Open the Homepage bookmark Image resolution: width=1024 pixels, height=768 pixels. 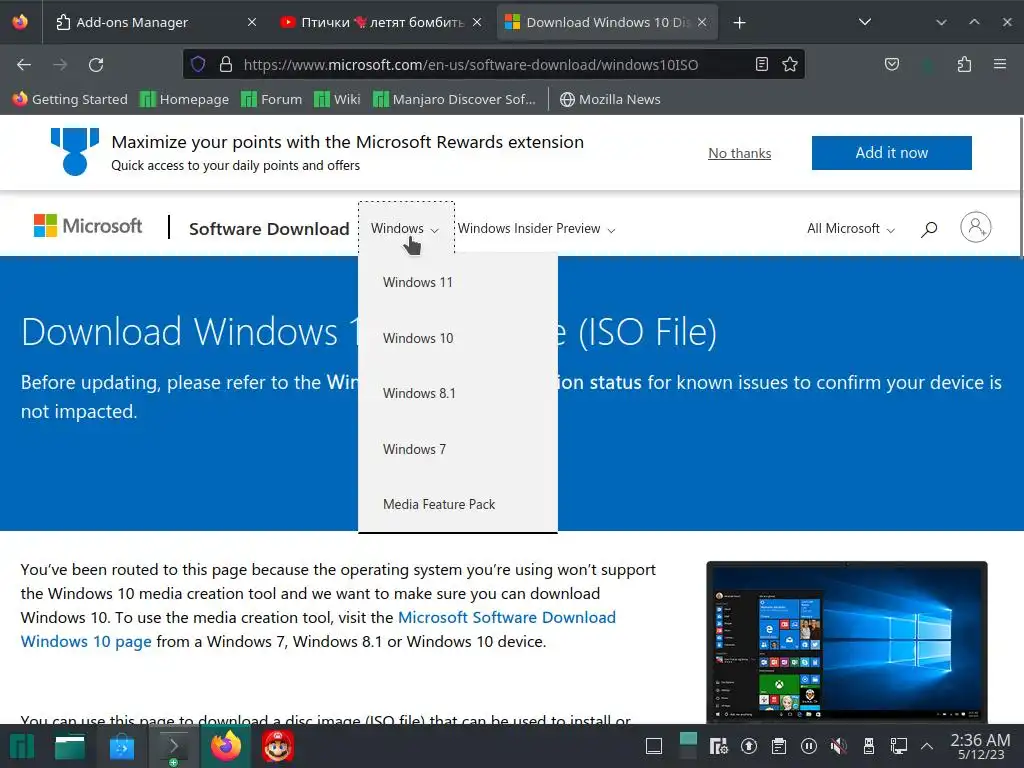click(185, 99)
